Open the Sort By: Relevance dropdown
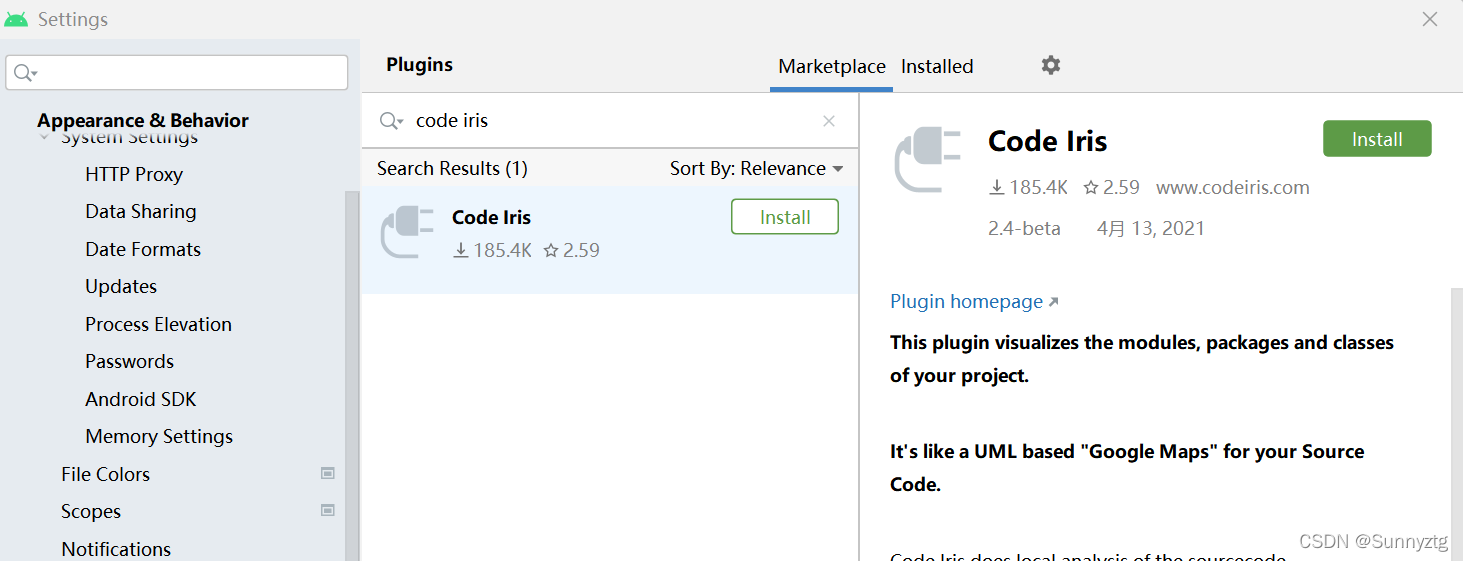The width and height of the screenshot is (1463, 561). click(757, 168)
